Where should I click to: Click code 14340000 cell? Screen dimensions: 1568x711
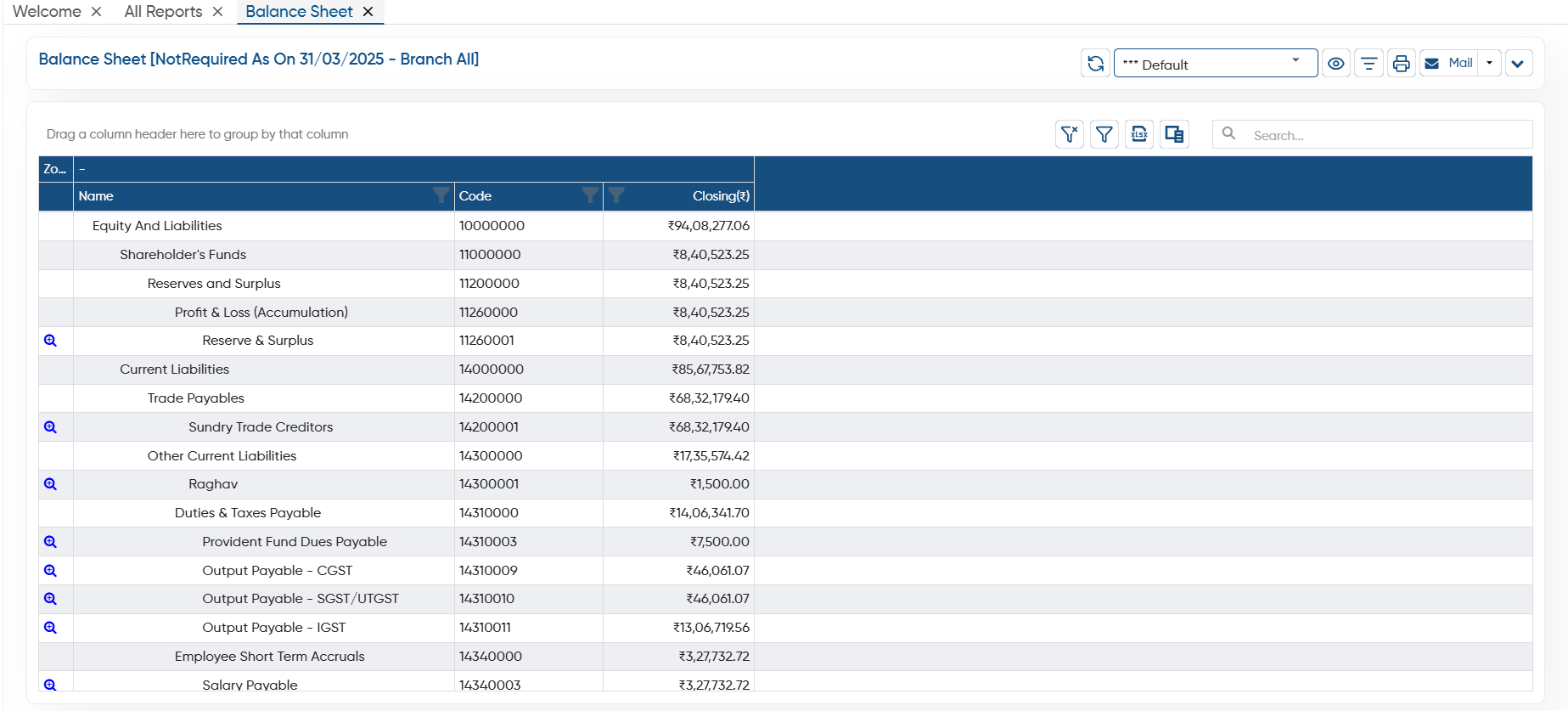click(x=529, y=657)
